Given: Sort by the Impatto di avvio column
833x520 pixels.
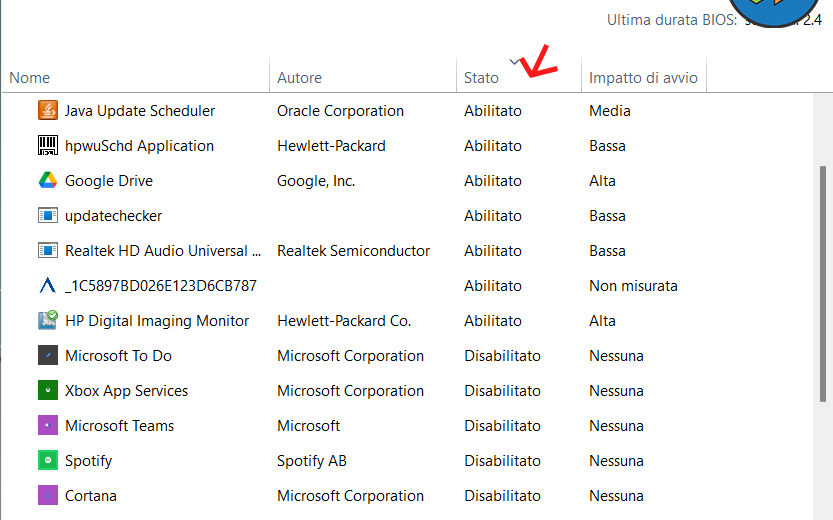Looking at the screenshot, I should 643,78.
